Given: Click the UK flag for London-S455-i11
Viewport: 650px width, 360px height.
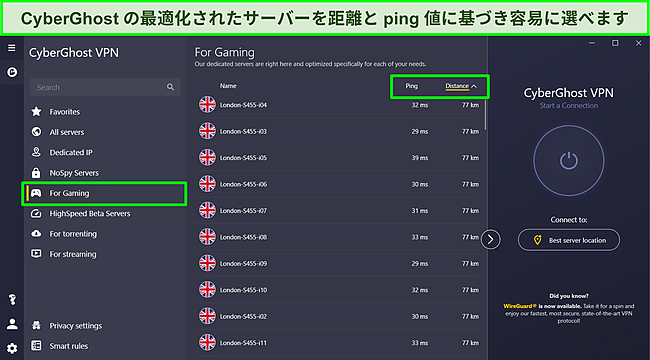Looking at the screenshot, I should point(207,343).
